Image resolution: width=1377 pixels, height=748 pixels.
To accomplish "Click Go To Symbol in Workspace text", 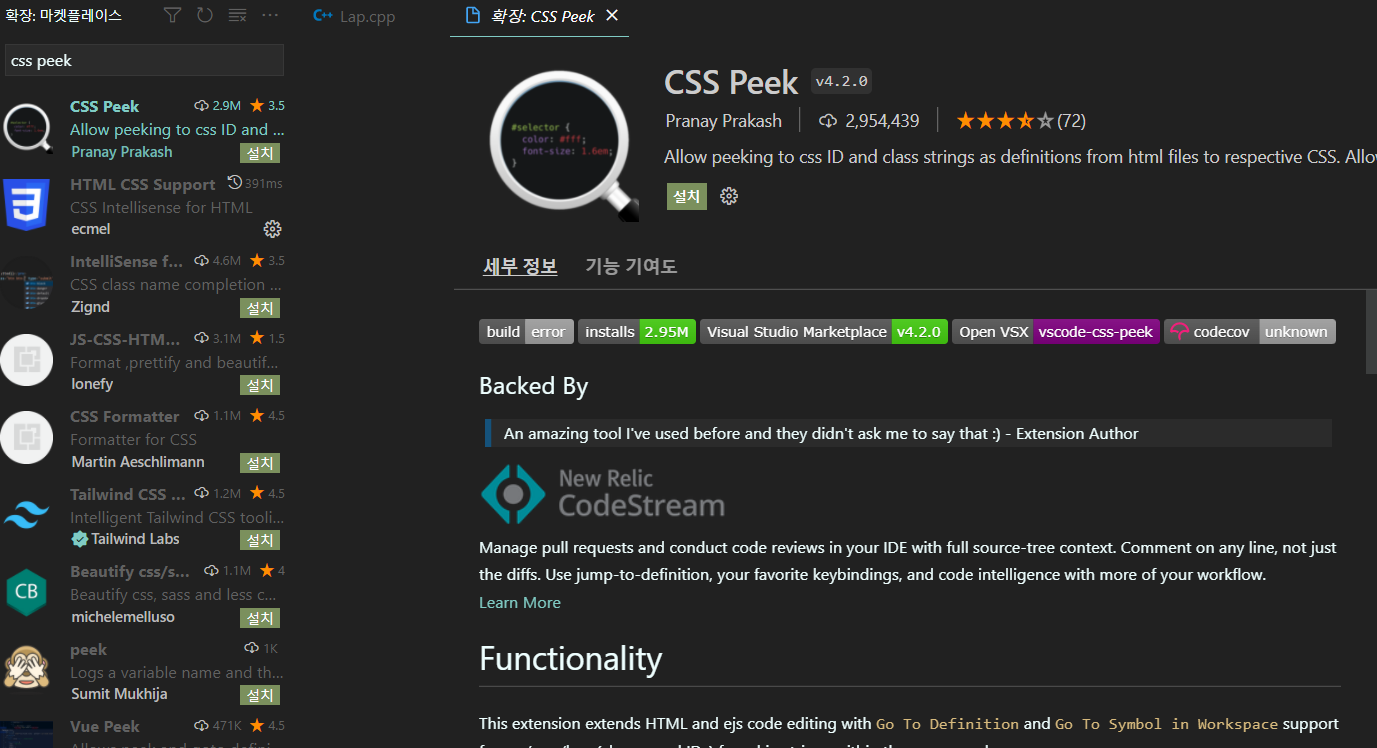I will coord(1166,724).
